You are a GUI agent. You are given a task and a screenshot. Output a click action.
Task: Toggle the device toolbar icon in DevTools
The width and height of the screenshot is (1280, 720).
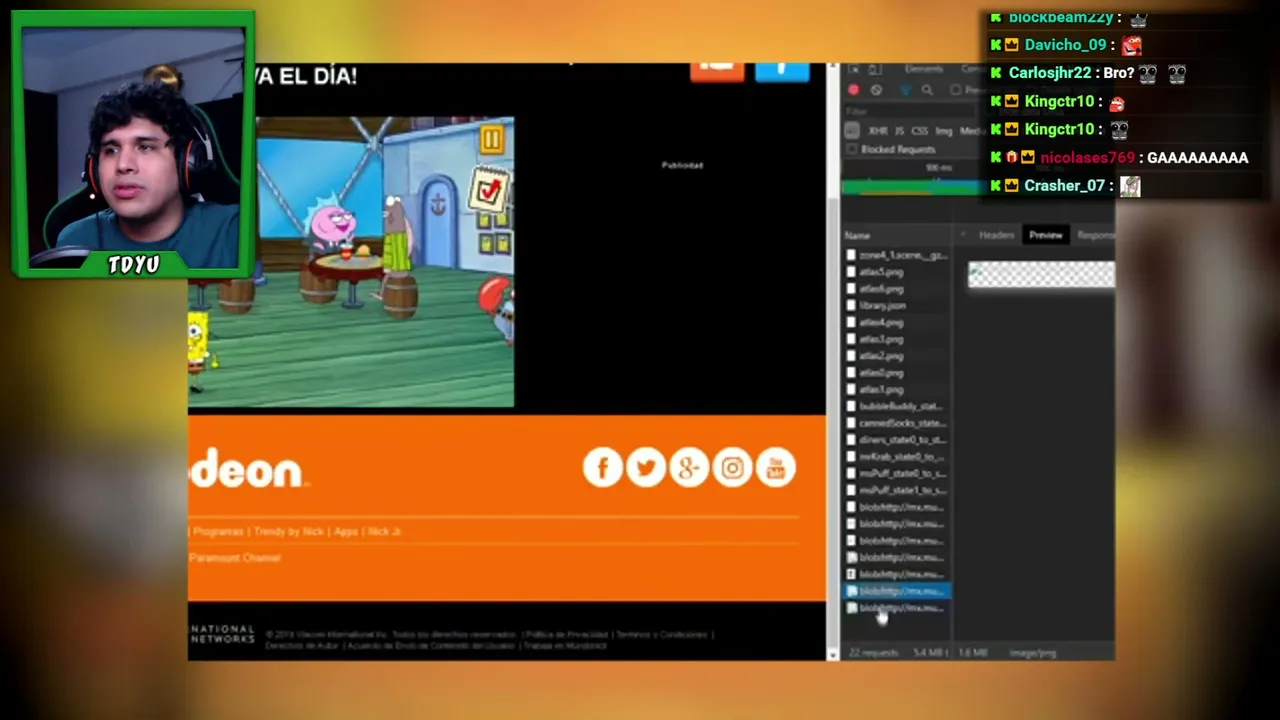(x=874, y=69)
